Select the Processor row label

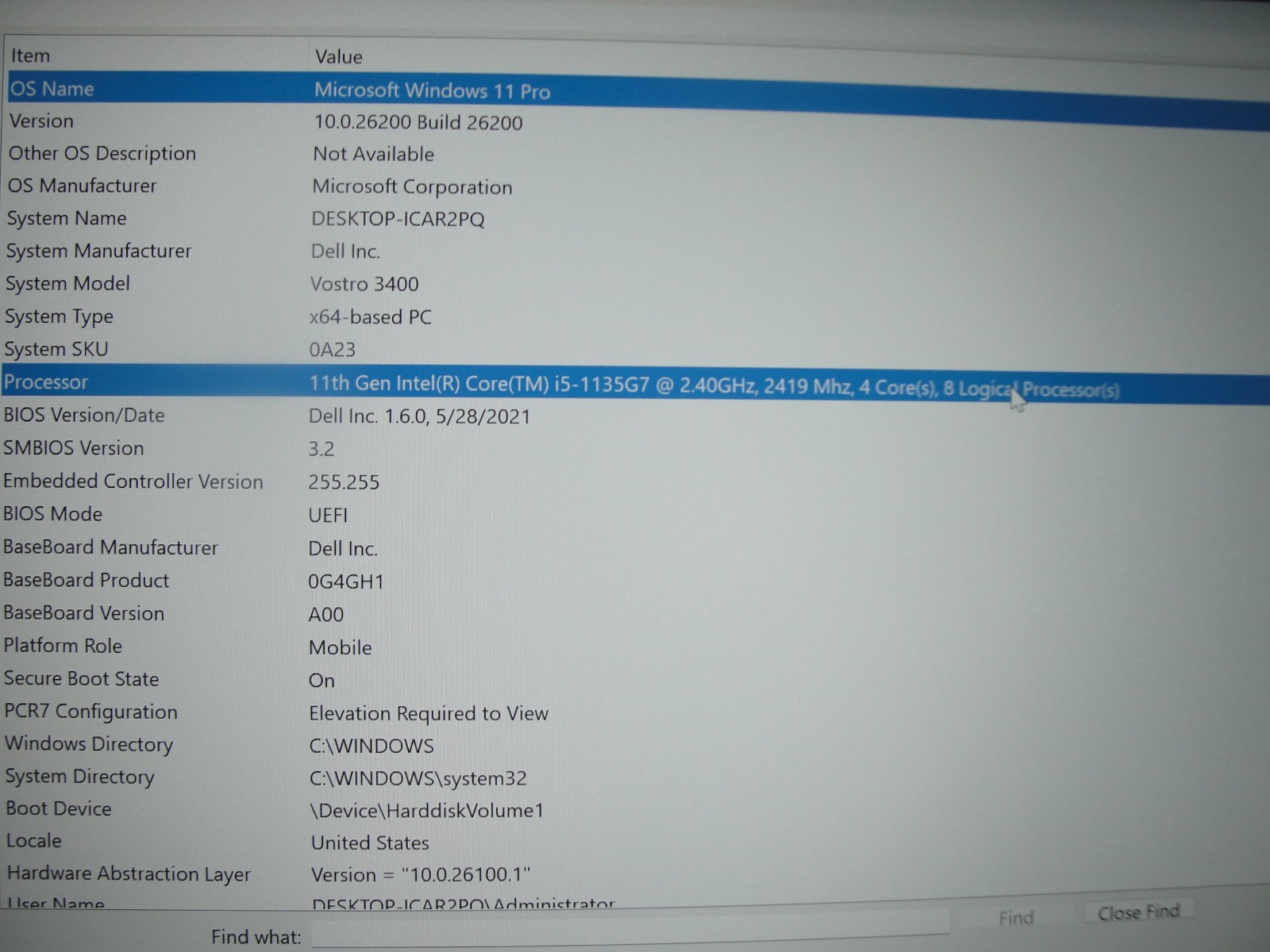46,382
